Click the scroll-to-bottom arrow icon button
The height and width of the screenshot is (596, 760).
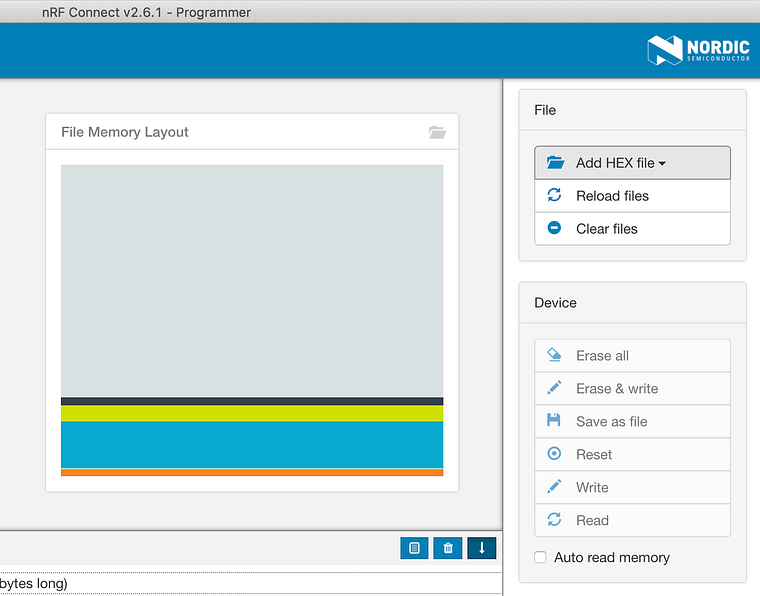click(481, 547)
